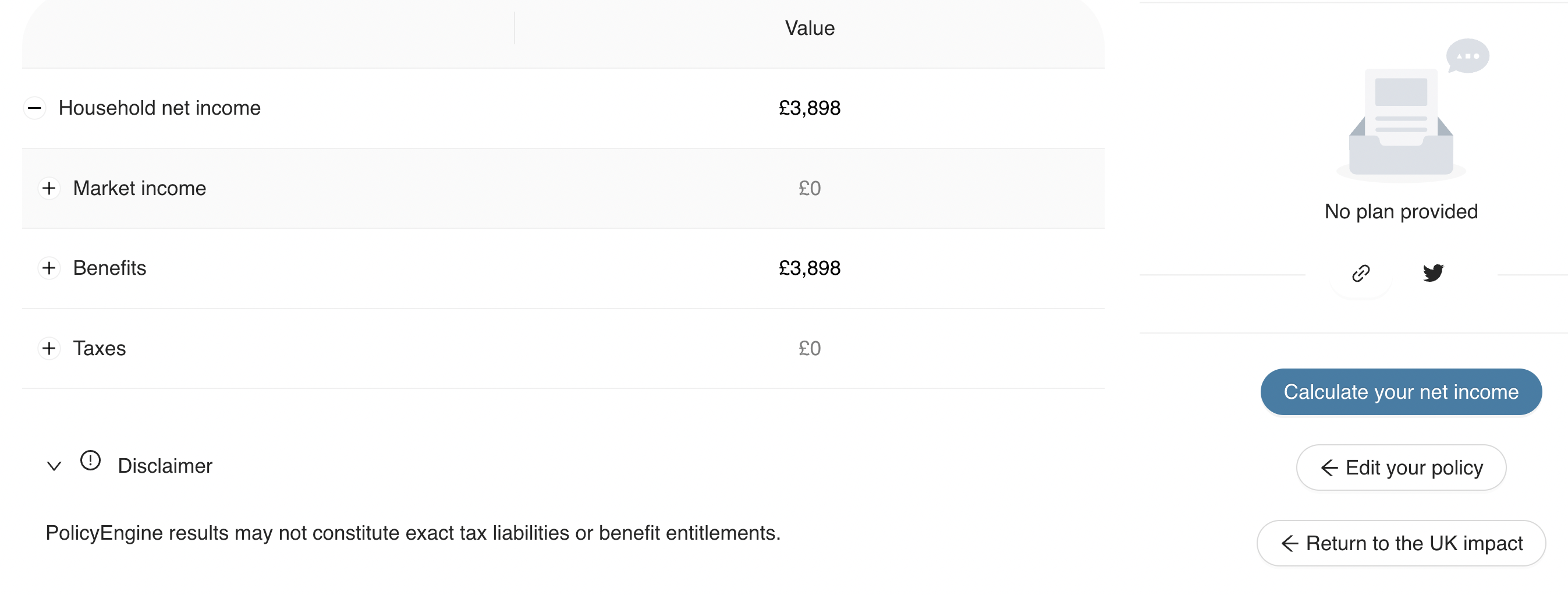The width and height of the screenshot is (1568, 595).
Task: Click the arrow in Return to the UK impact
Action: click(1289, 543)
